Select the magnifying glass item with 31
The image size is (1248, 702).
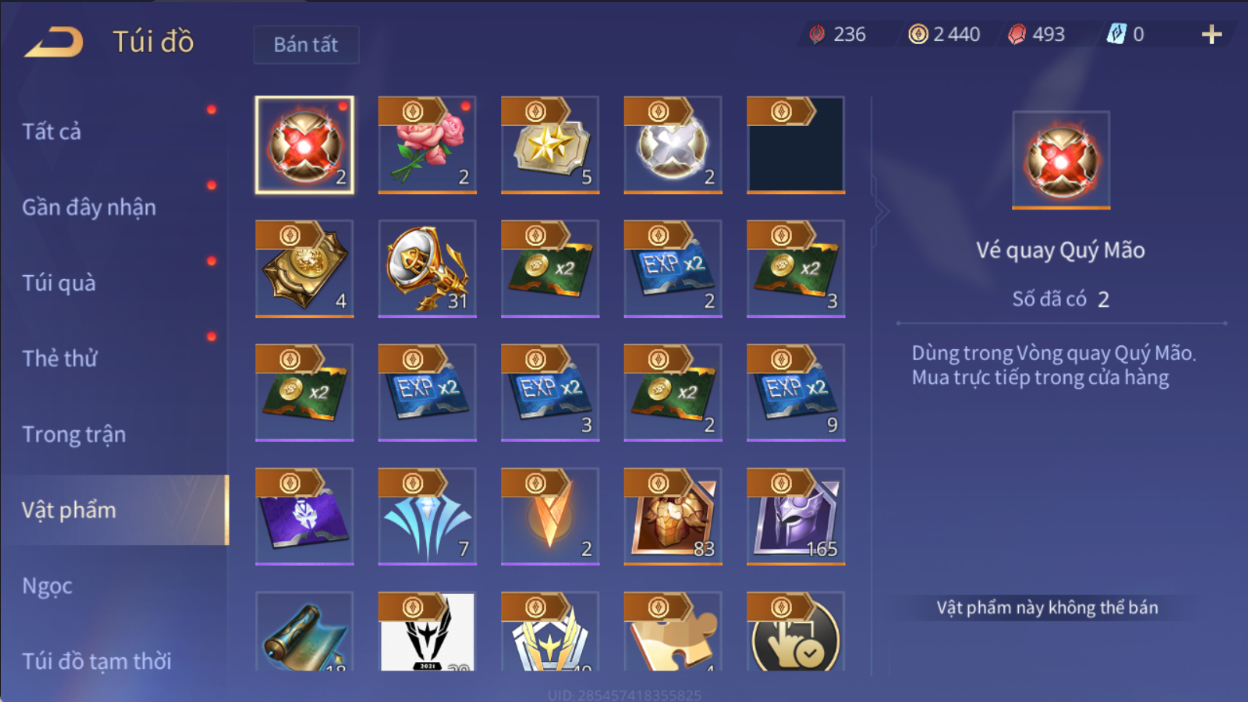427,269
